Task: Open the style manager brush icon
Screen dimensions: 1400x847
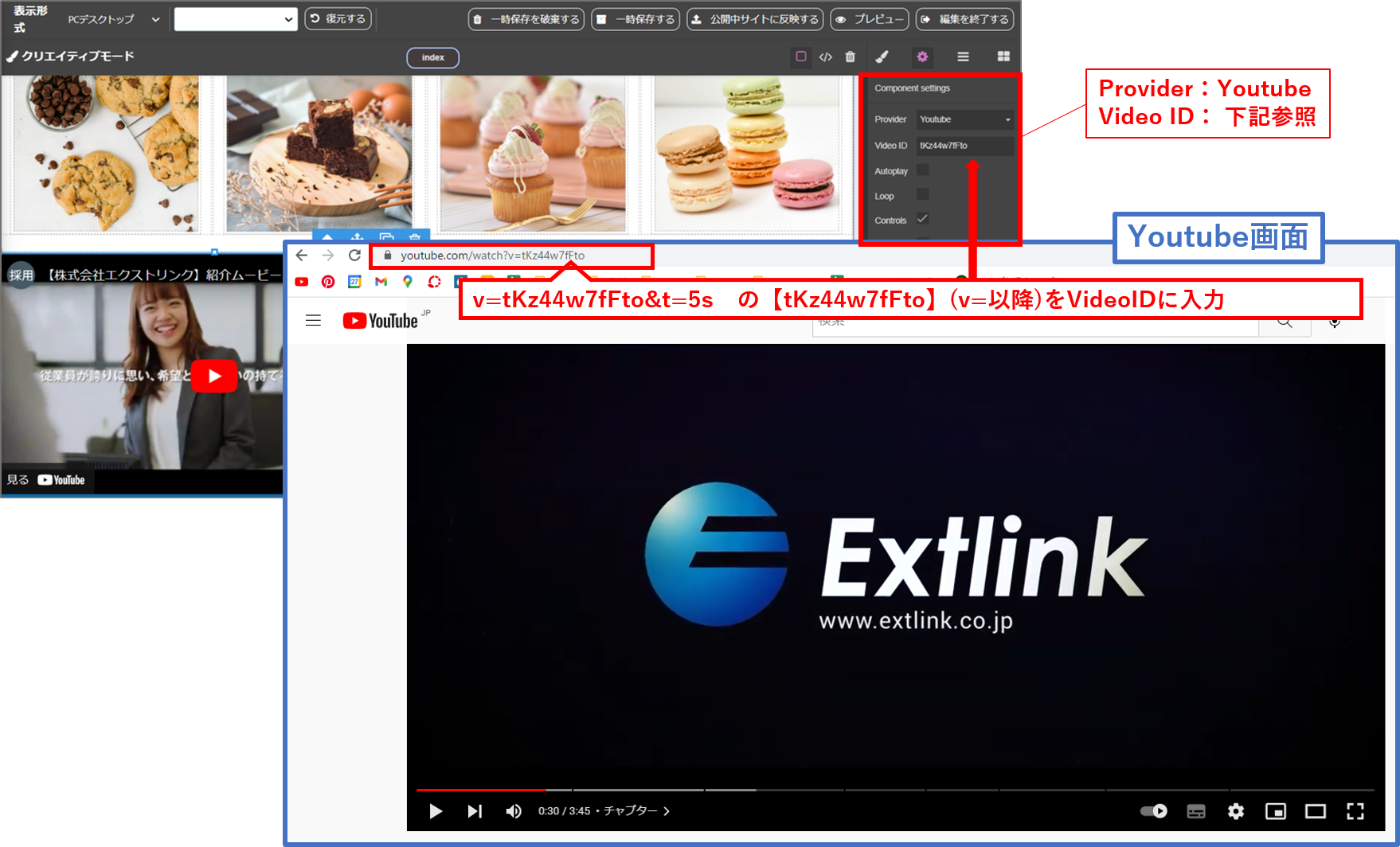Action: coord(882,57)
